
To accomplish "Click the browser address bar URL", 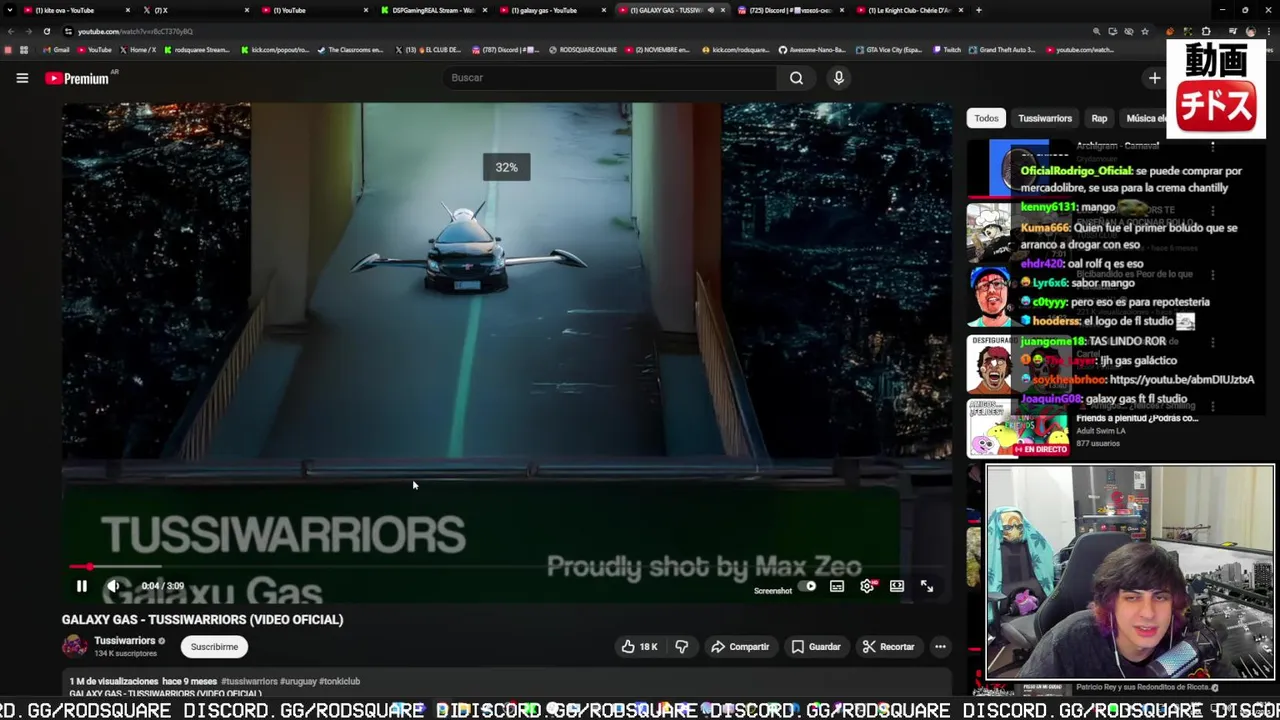I will [x=135, y=32].
